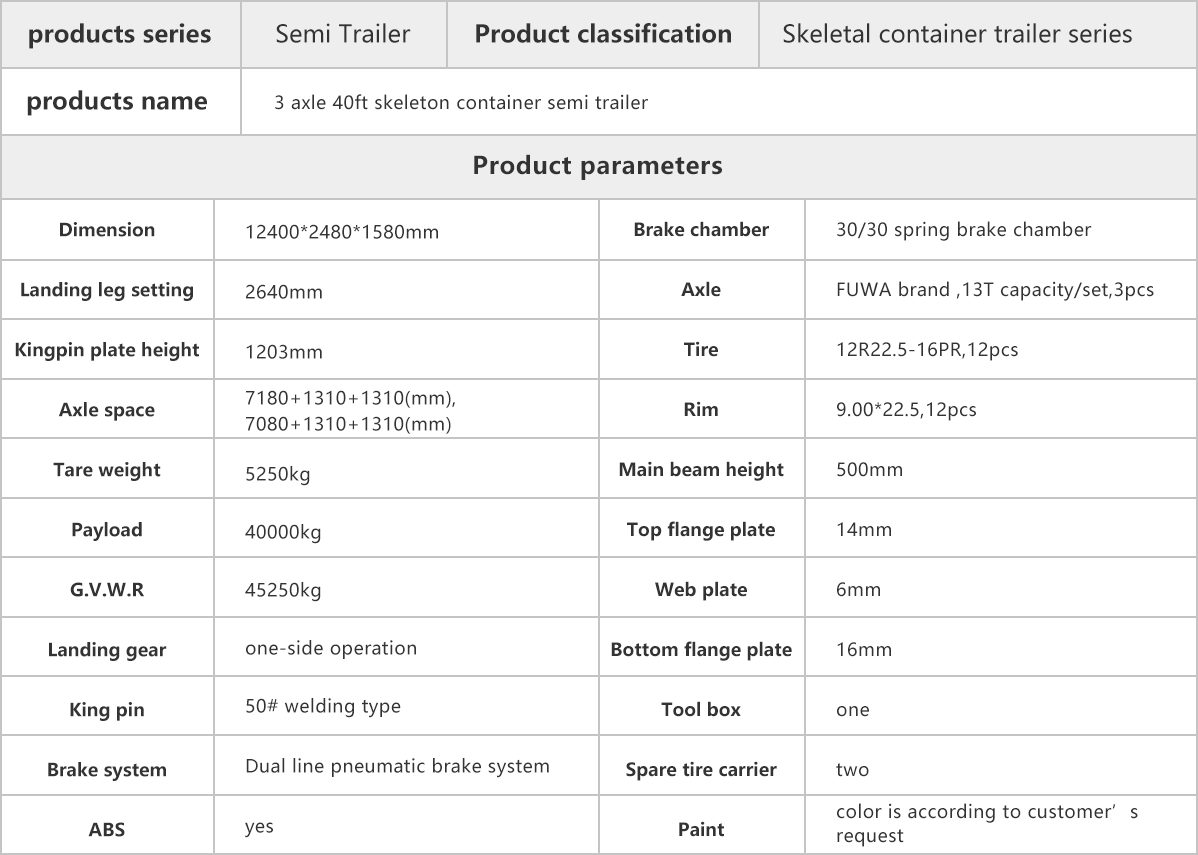Select the Rim value 9.00*22.5,12pcs
This screenshot has width=1198, height=855.
[x=906, y=410]
